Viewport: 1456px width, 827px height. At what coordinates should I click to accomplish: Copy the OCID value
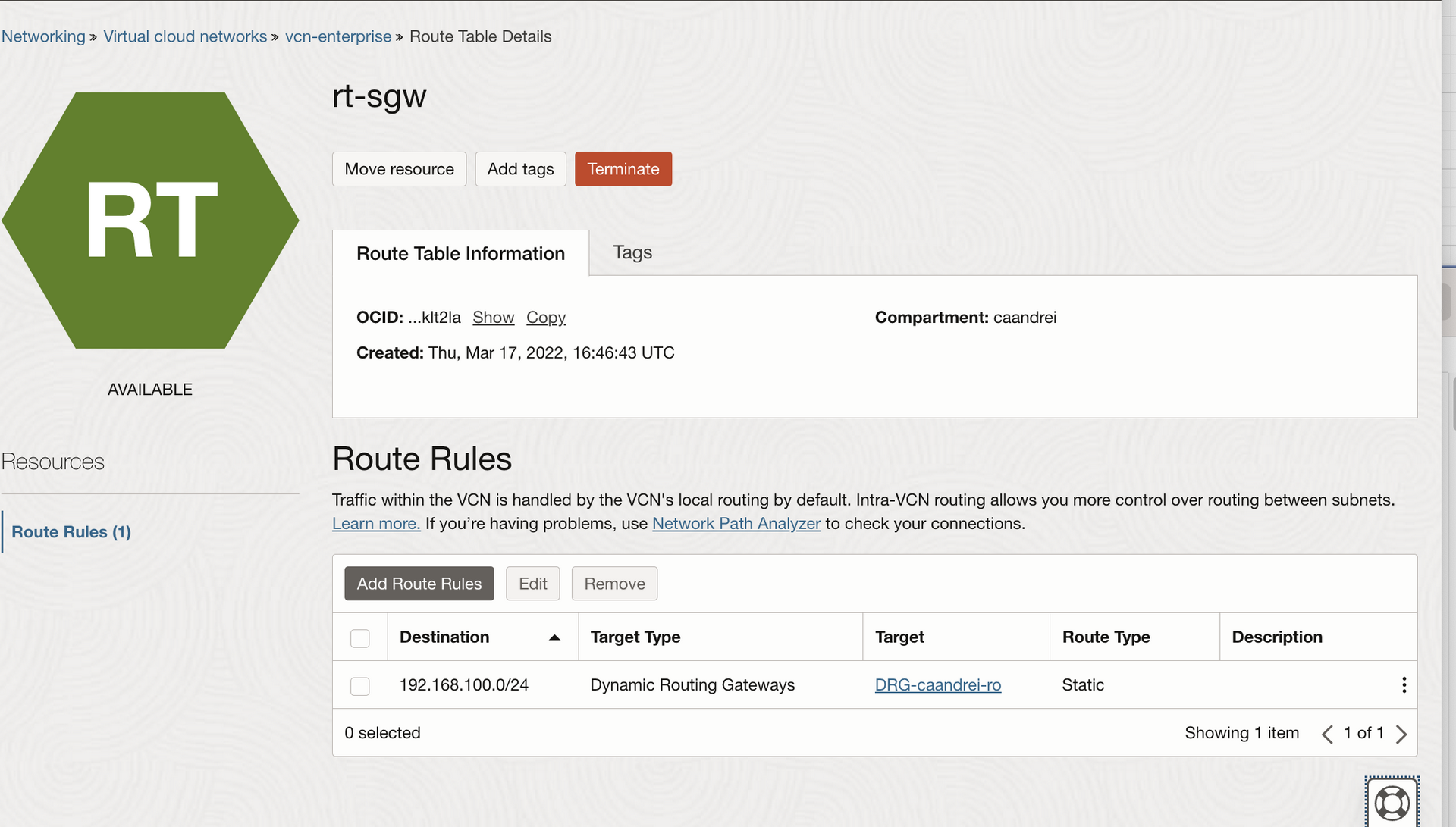[545, 318]
